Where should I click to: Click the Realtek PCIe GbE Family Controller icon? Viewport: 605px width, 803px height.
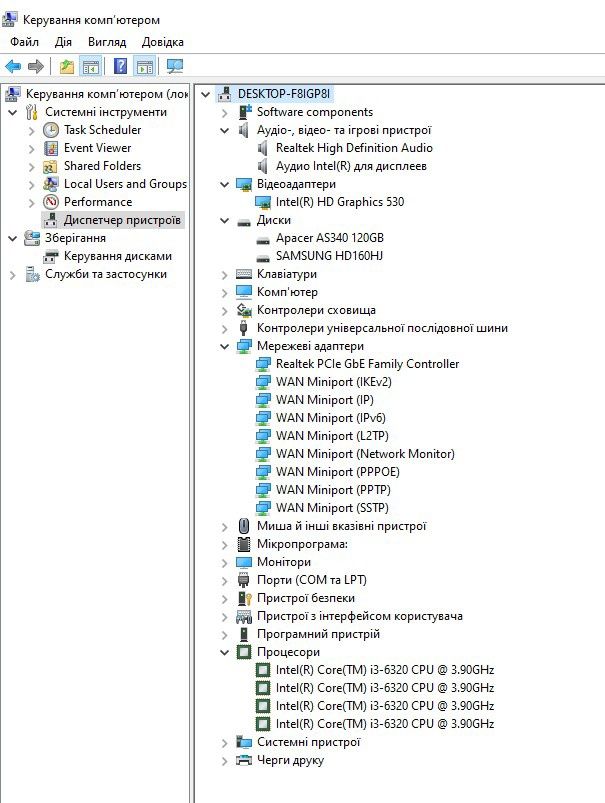click(263, 364)
